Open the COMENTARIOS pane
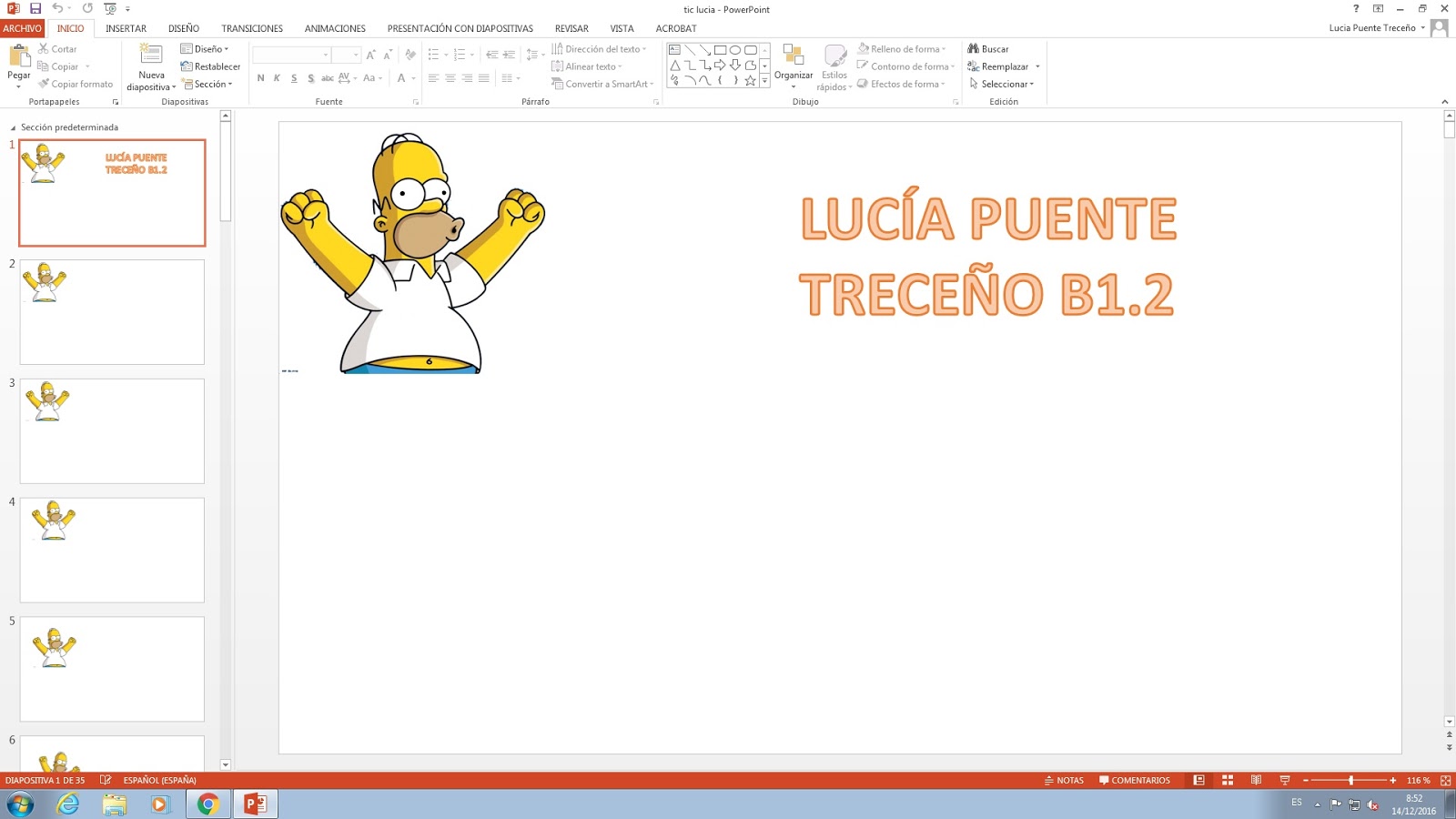The height and width of the screenshot is (819, 1456). 1135,780
